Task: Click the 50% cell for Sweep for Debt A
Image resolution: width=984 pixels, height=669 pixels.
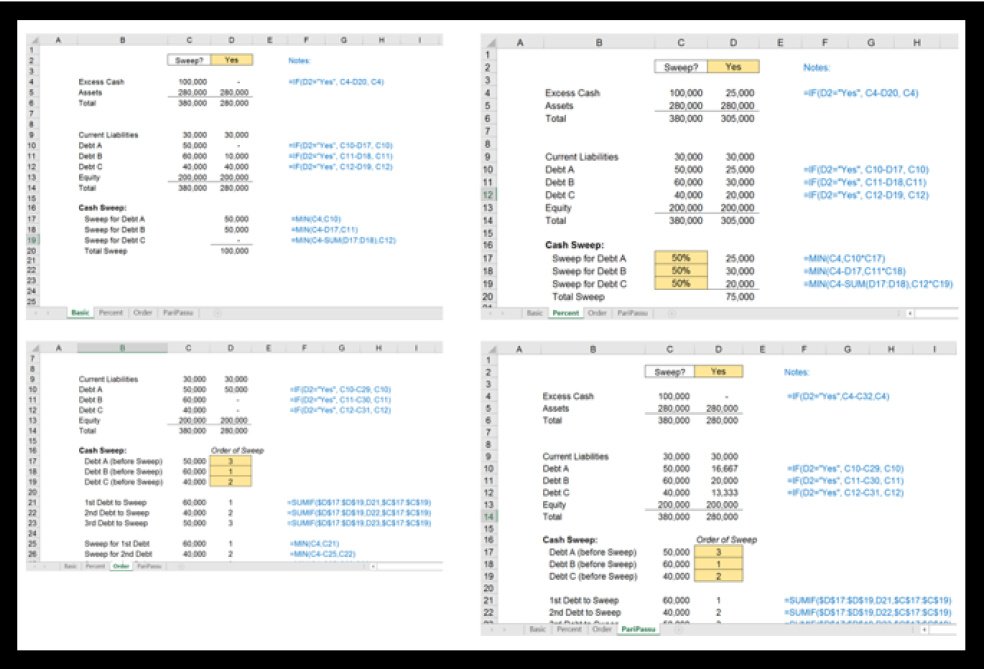Action: pyautogui.click(x=681, y=258)
